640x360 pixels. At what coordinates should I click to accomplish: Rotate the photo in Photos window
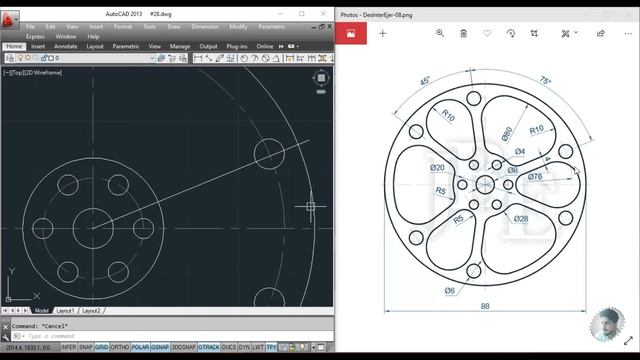pyautogui.click(x=511, y=33)
